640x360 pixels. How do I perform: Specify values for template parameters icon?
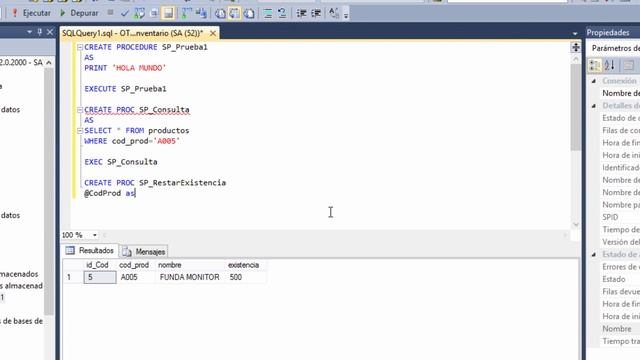tap(334, 13)
